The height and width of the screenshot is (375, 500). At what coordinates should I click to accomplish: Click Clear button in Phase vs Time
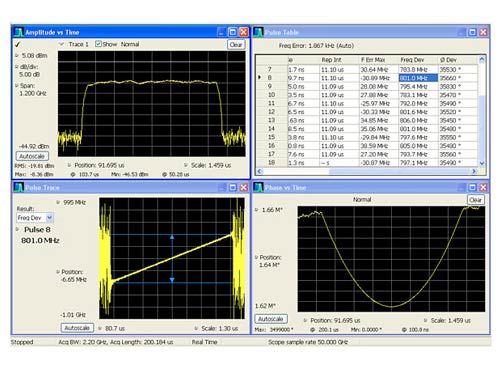pyautogui.click(x=476, y=200)
